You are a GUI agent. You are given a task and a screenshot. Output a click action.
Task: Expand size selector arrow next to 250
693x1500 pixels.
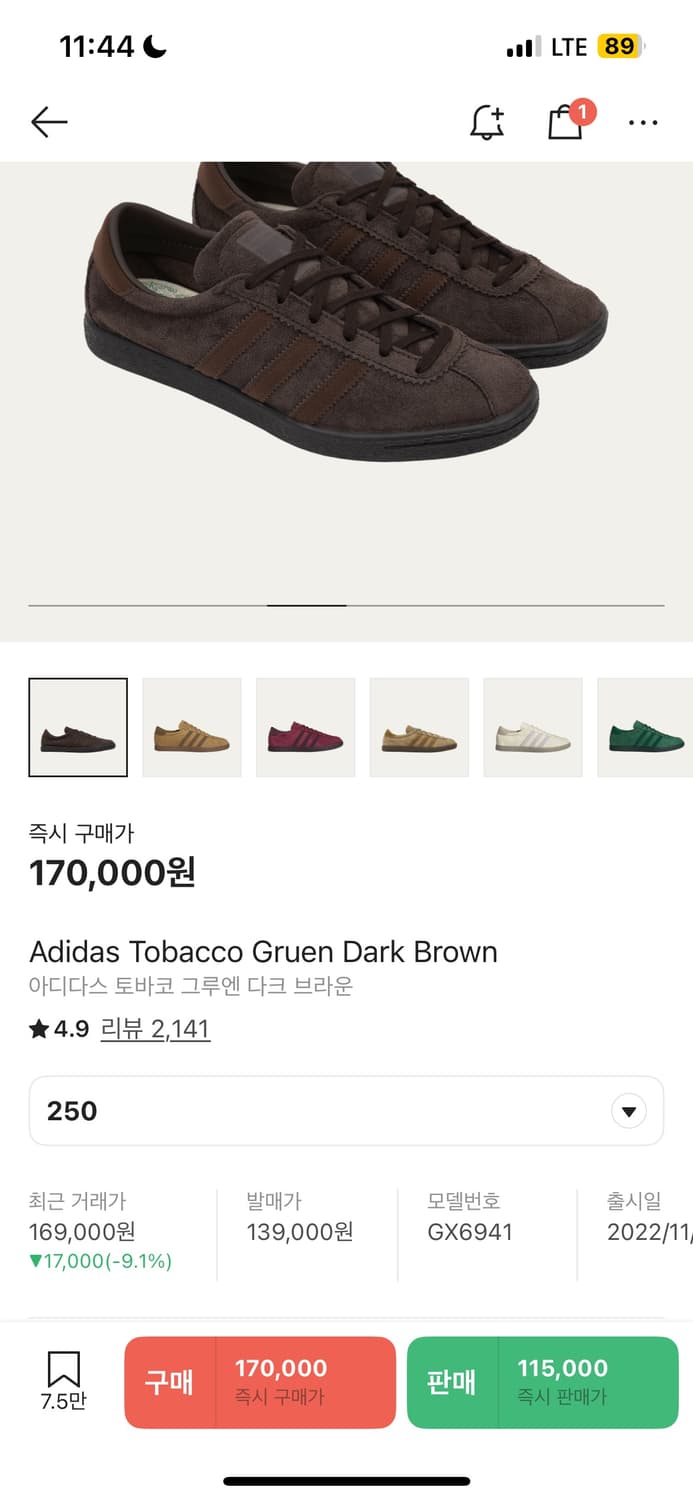click(x=628, y=1111)
